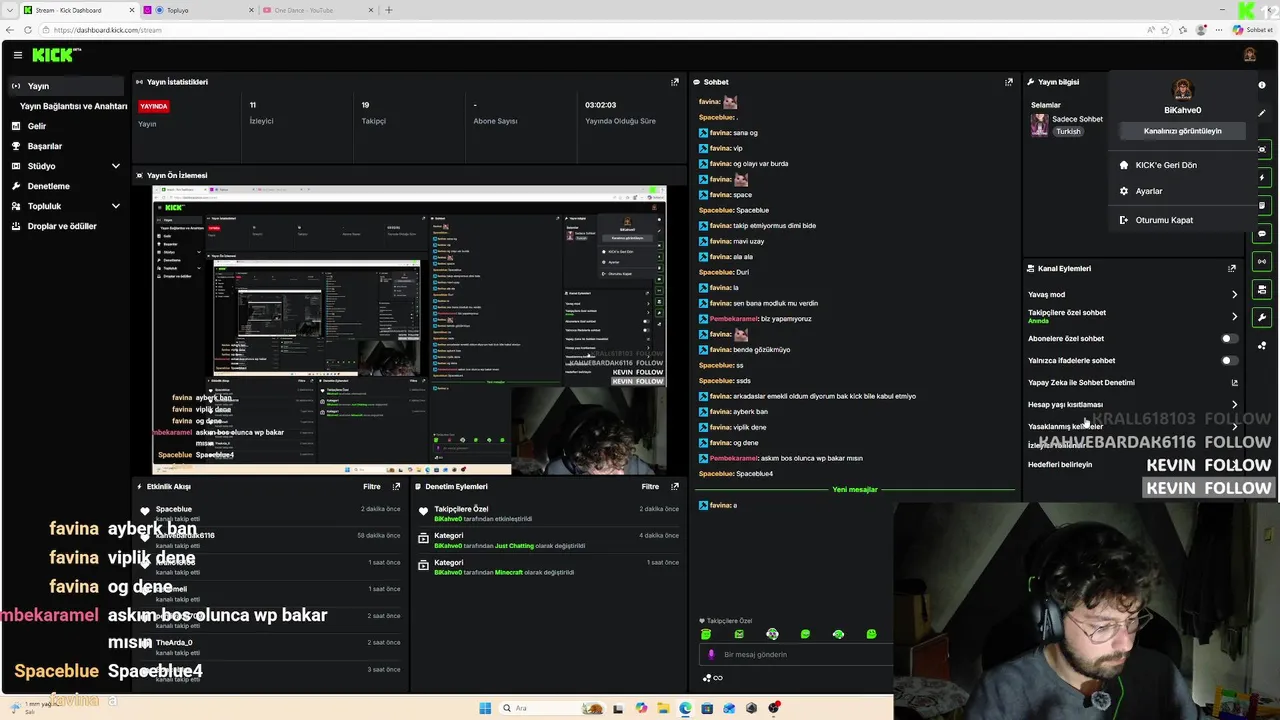Viewport: 1280px width, 720px height.
Task: Open Droplar ve ödüller sidebar item
Action: tap(65, 226)
